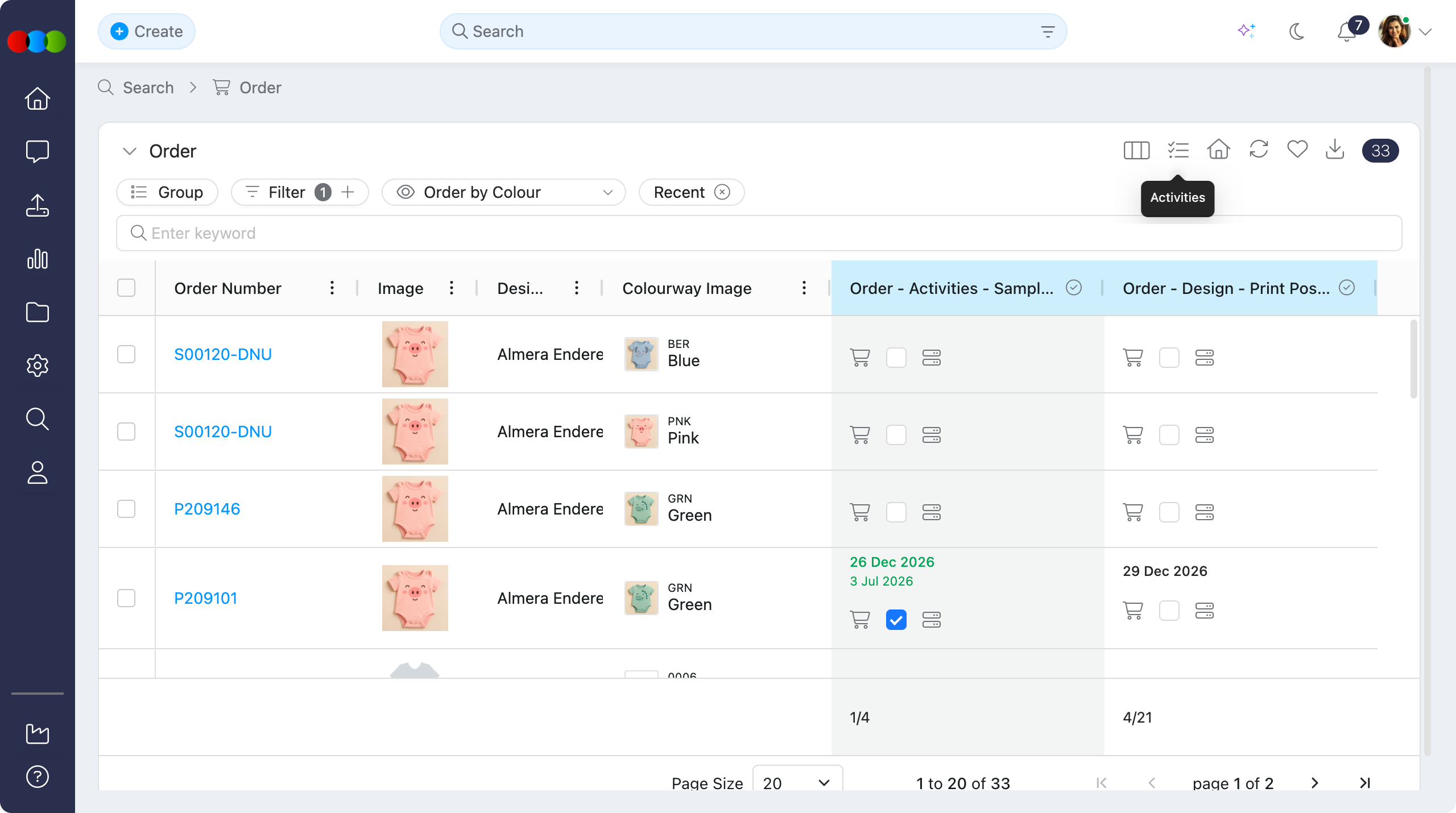This screenshot has width=1456, height=813.
Task: Select the S00120-DNU Blue row checkbox
Action: (x=126, y=354)
